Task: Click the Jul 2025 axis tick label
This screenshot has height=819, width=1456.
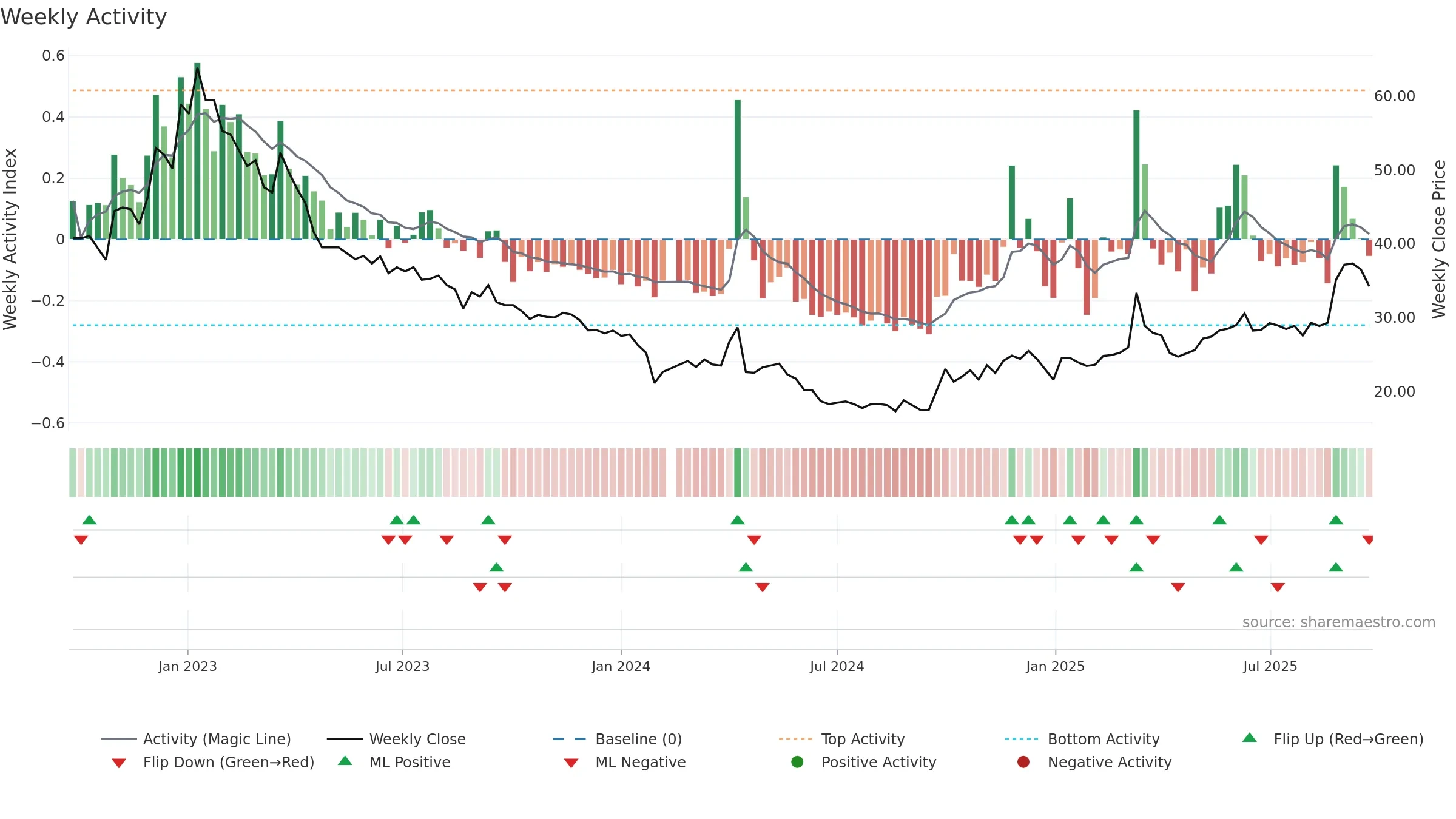Action: 1270,666
